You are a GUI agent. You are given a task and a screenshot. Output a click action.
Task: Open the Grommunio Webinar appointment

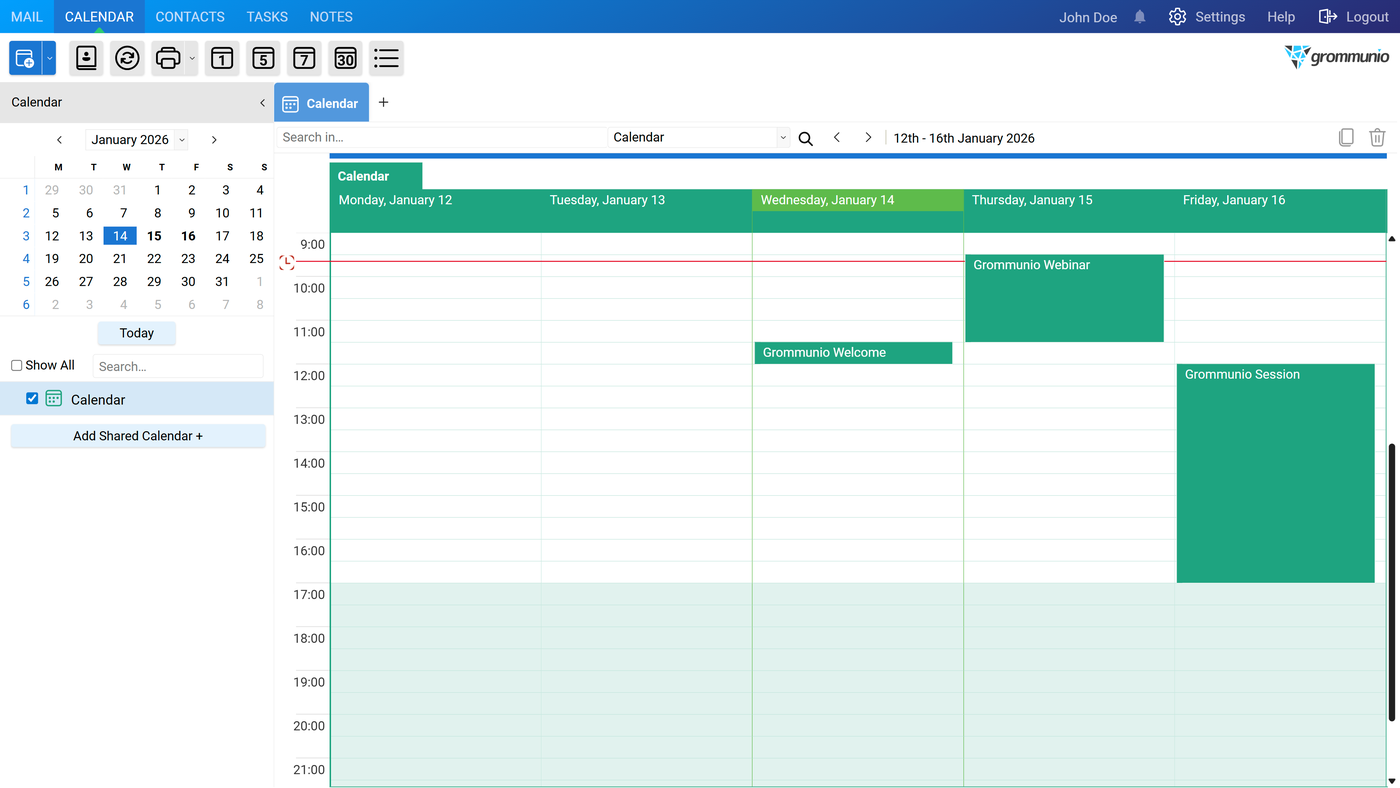tap(1064, 298)
